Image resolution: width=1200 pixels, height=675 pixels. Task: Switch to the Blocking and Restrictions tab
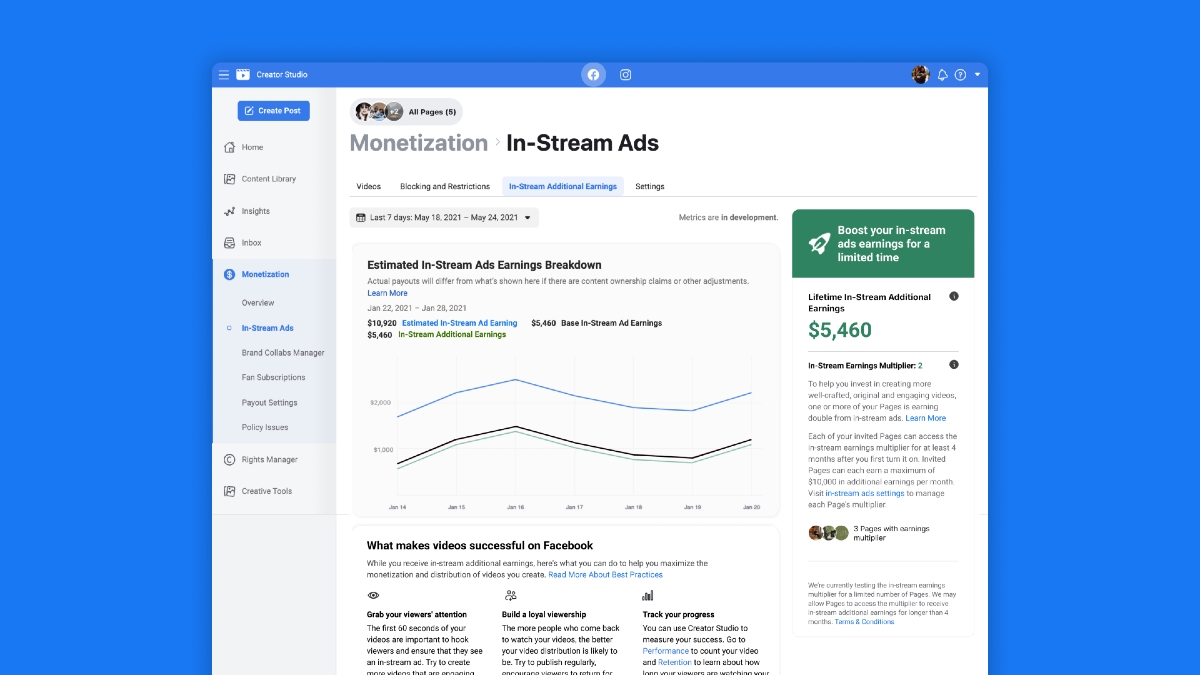click(x=444, y=186)
